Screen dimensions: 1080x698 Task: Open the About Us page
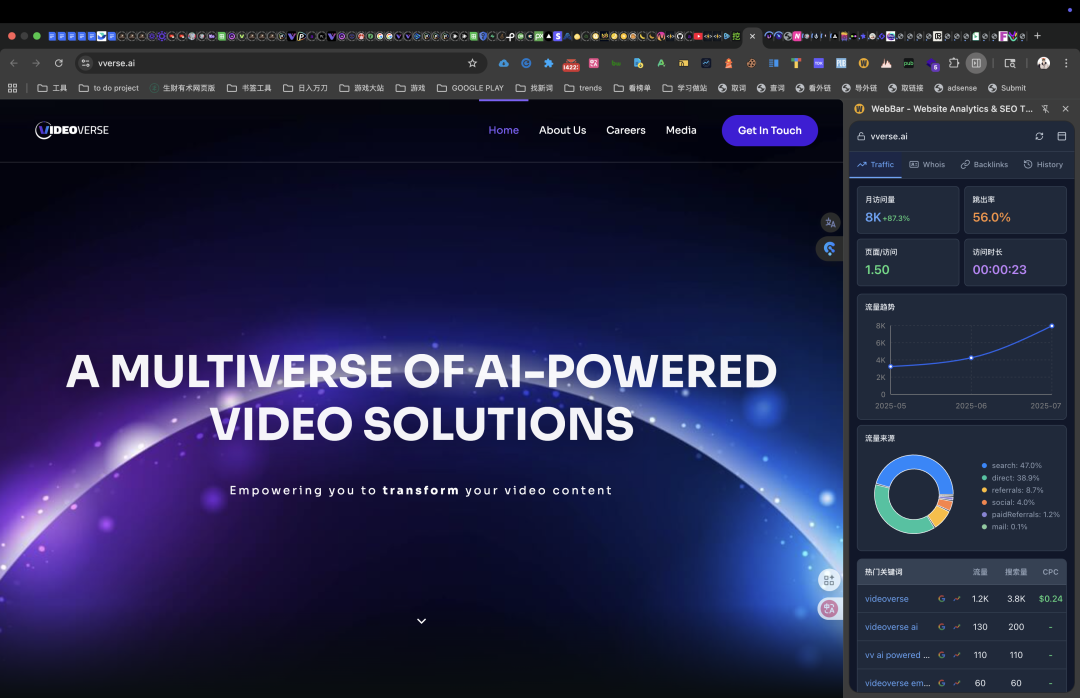(562, 130)
